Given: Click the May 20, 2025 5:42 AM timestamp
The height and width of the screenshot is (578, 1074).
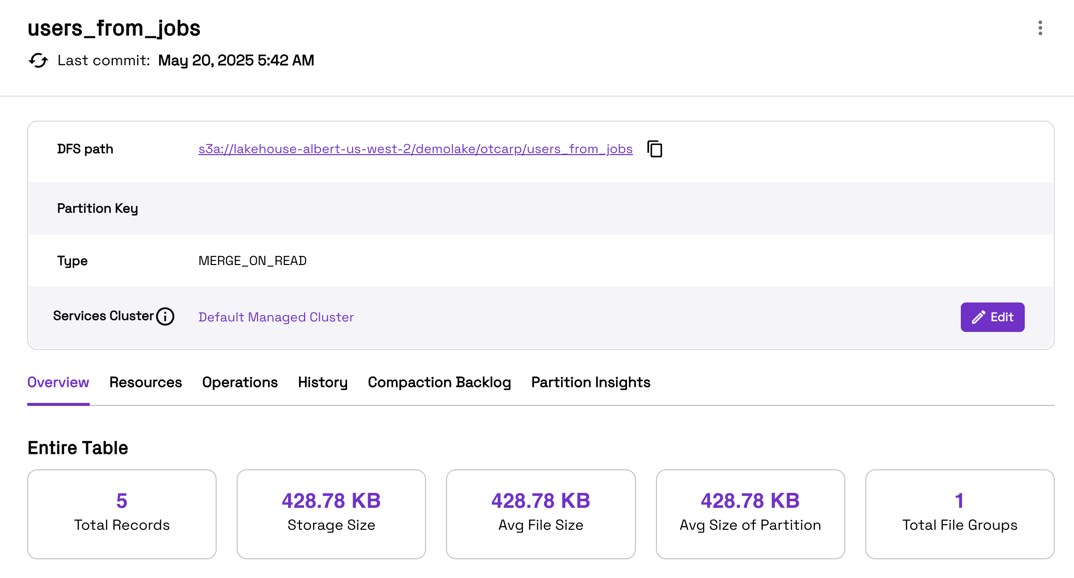Looking at the screenshot, I should pyautogui.click(x=236, y=60).
